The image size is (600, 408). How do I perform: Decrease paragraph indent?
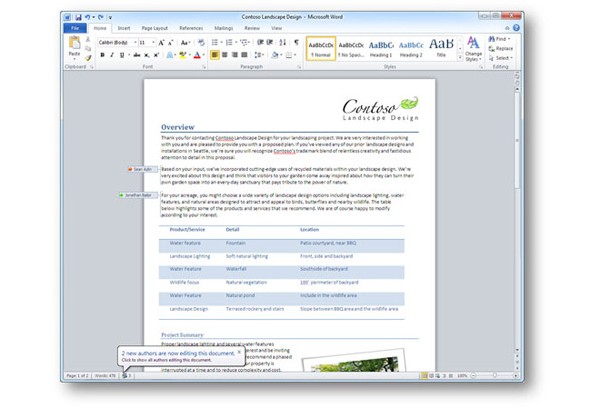tap(260, 42)
